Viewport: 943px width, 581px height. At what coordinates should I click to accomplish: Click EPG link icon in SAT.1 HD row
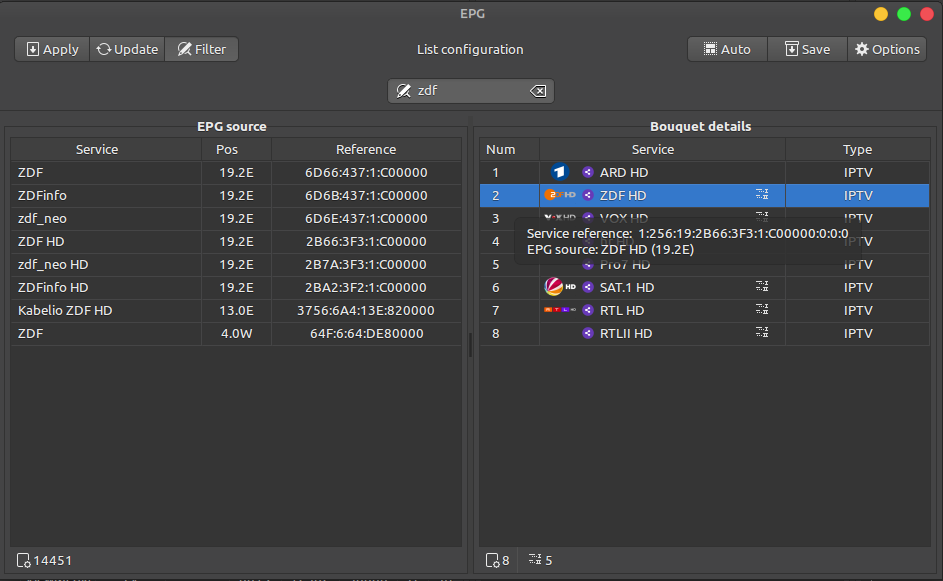click(x=762, y=288)
